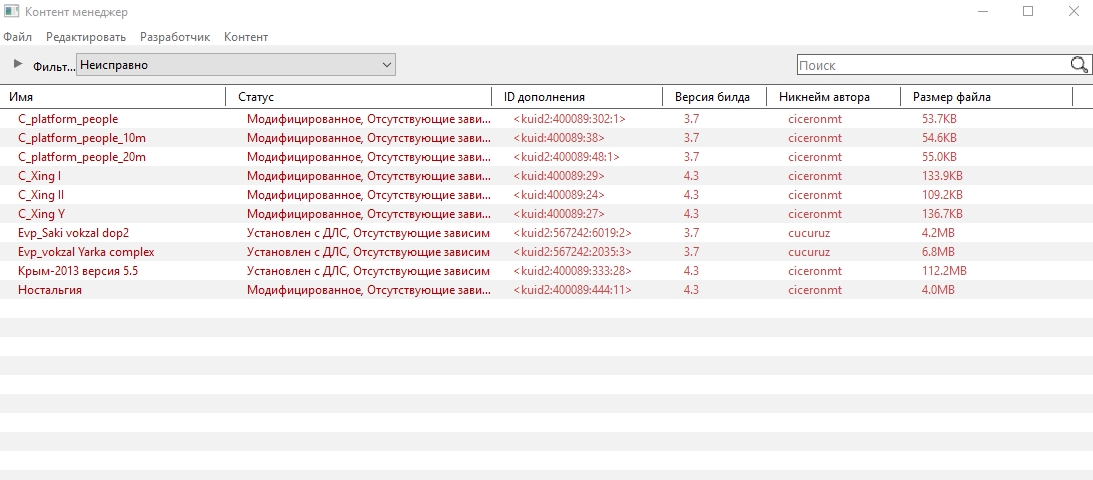Select the C_platform_people_10m row
Image resolution: width=1093 pixels, height=480 pixels.
[x=82, y=138]
